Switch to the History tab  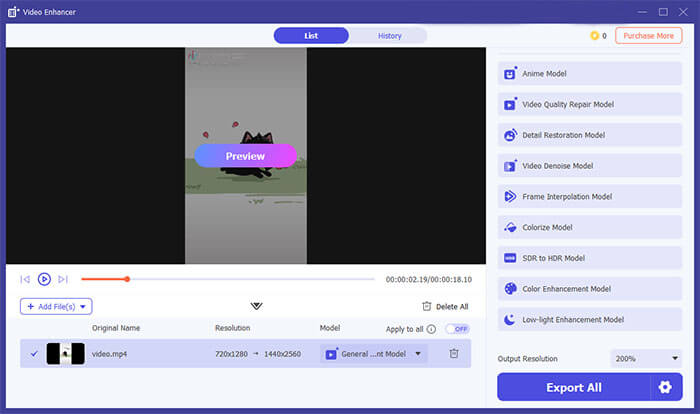tap(389, 36)
